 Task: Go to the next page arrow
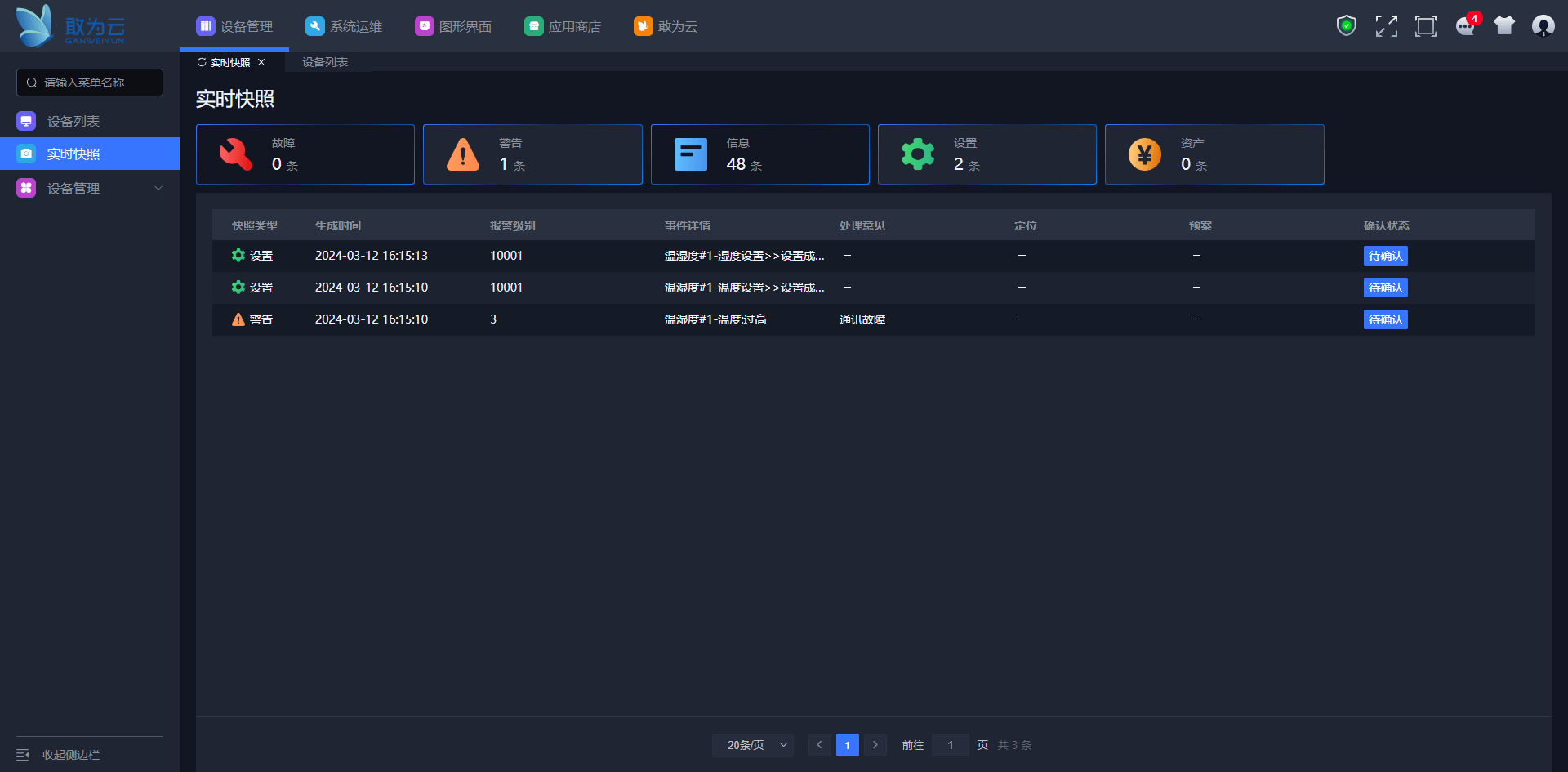click(875, 745)
